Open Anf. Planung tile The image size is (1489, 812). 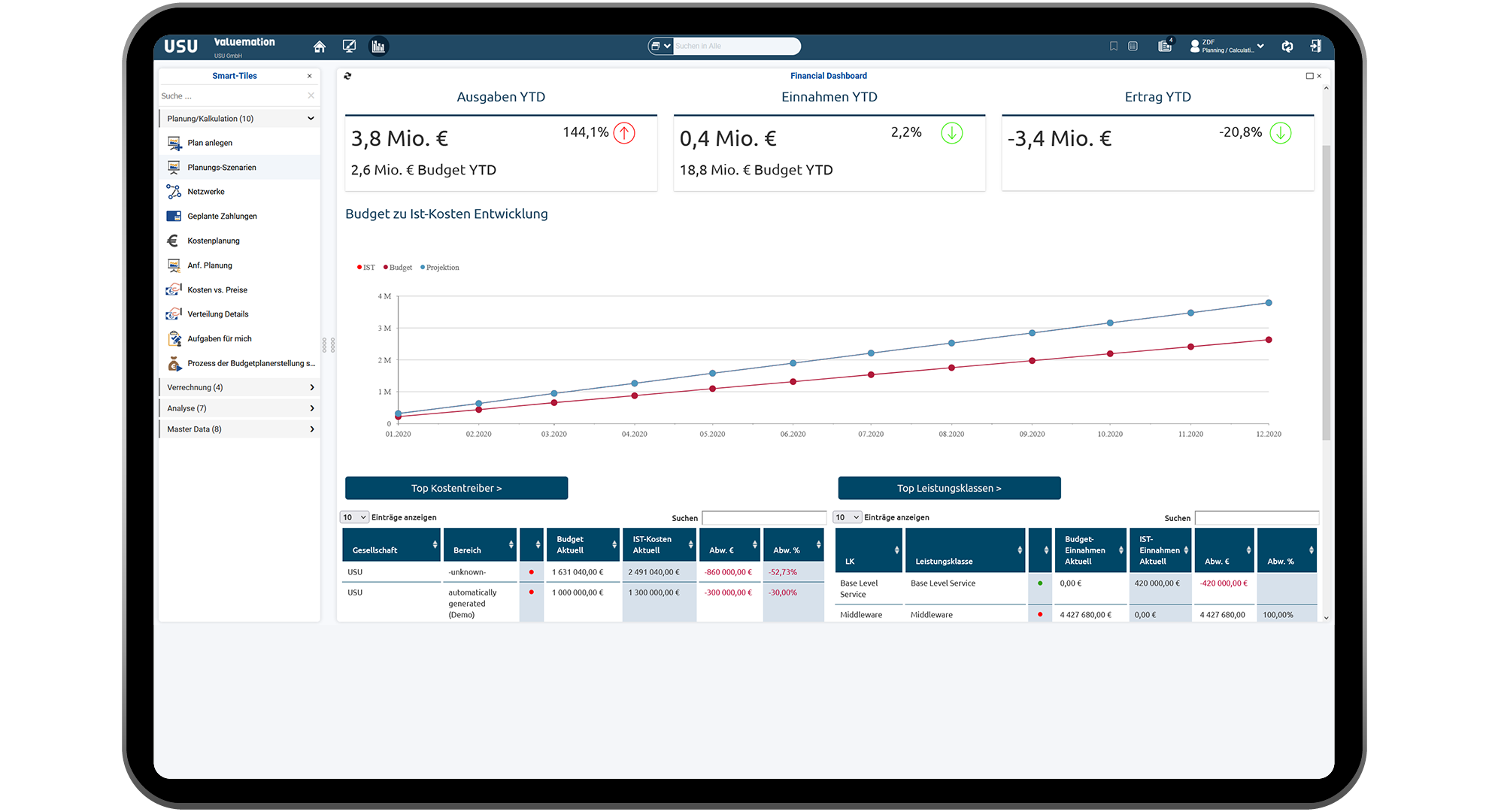pos(239,265)
